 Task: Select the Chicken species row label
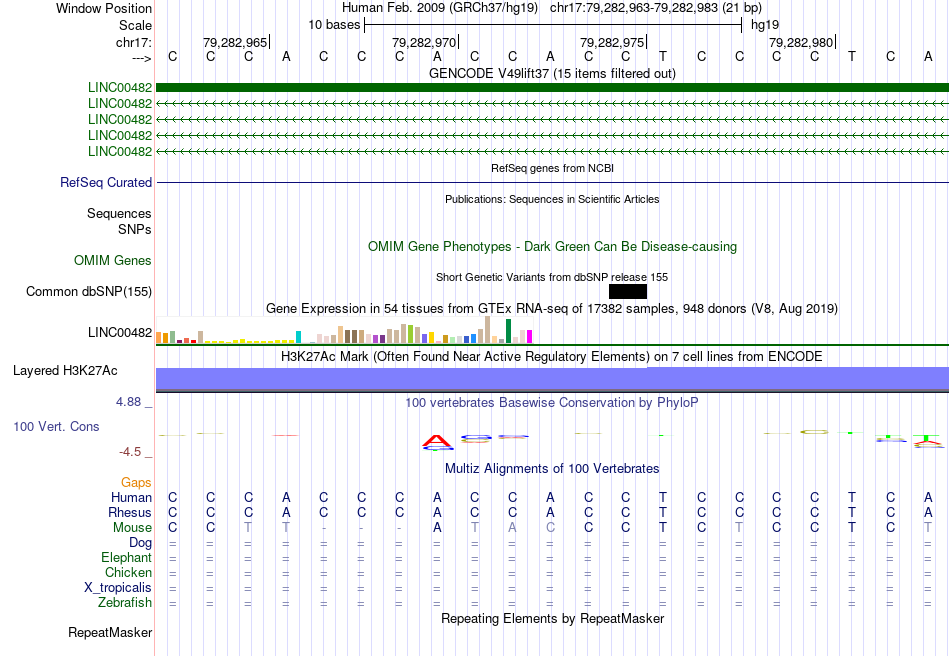click(128, 572)
